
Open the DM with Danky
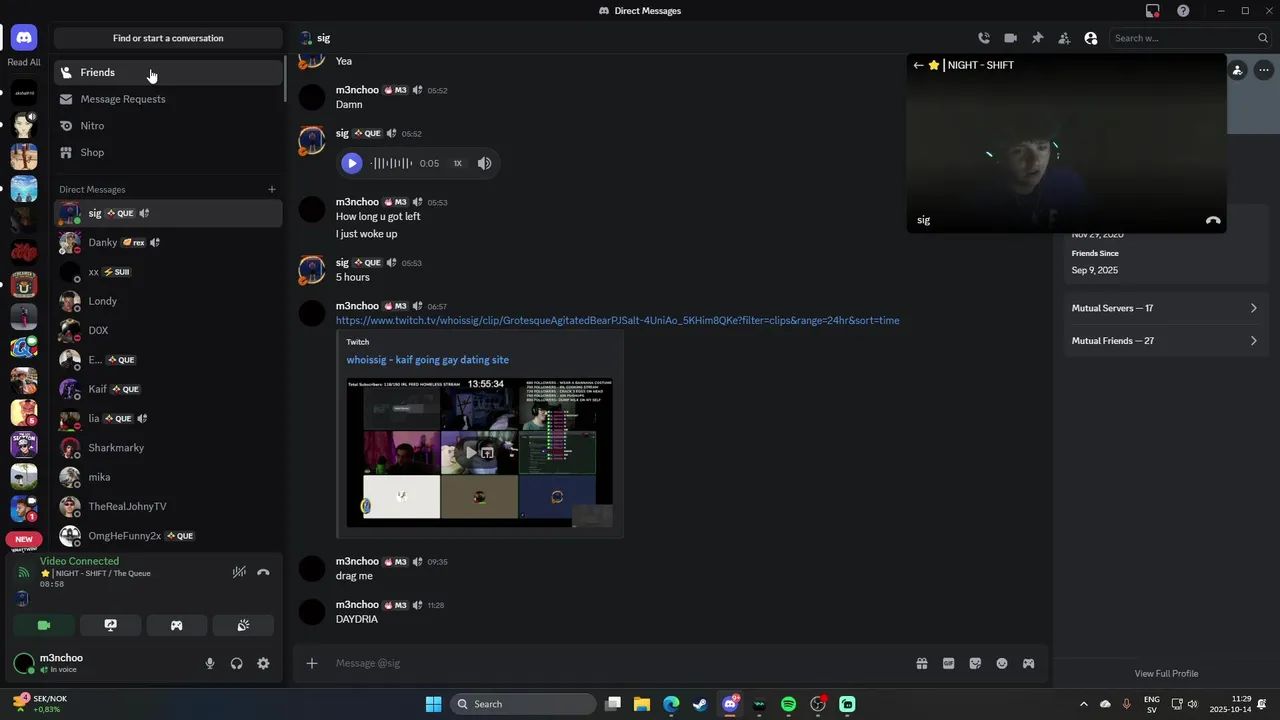[168, 242]
